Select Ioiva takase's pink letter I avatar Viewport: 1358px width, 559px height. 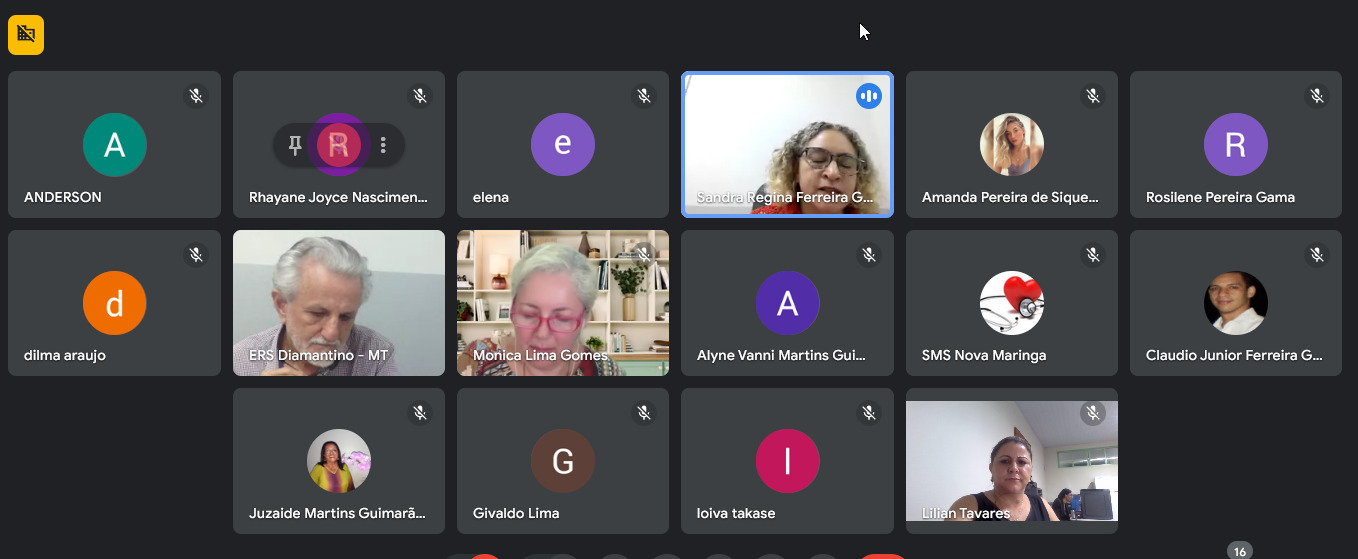tap(788, 461)
